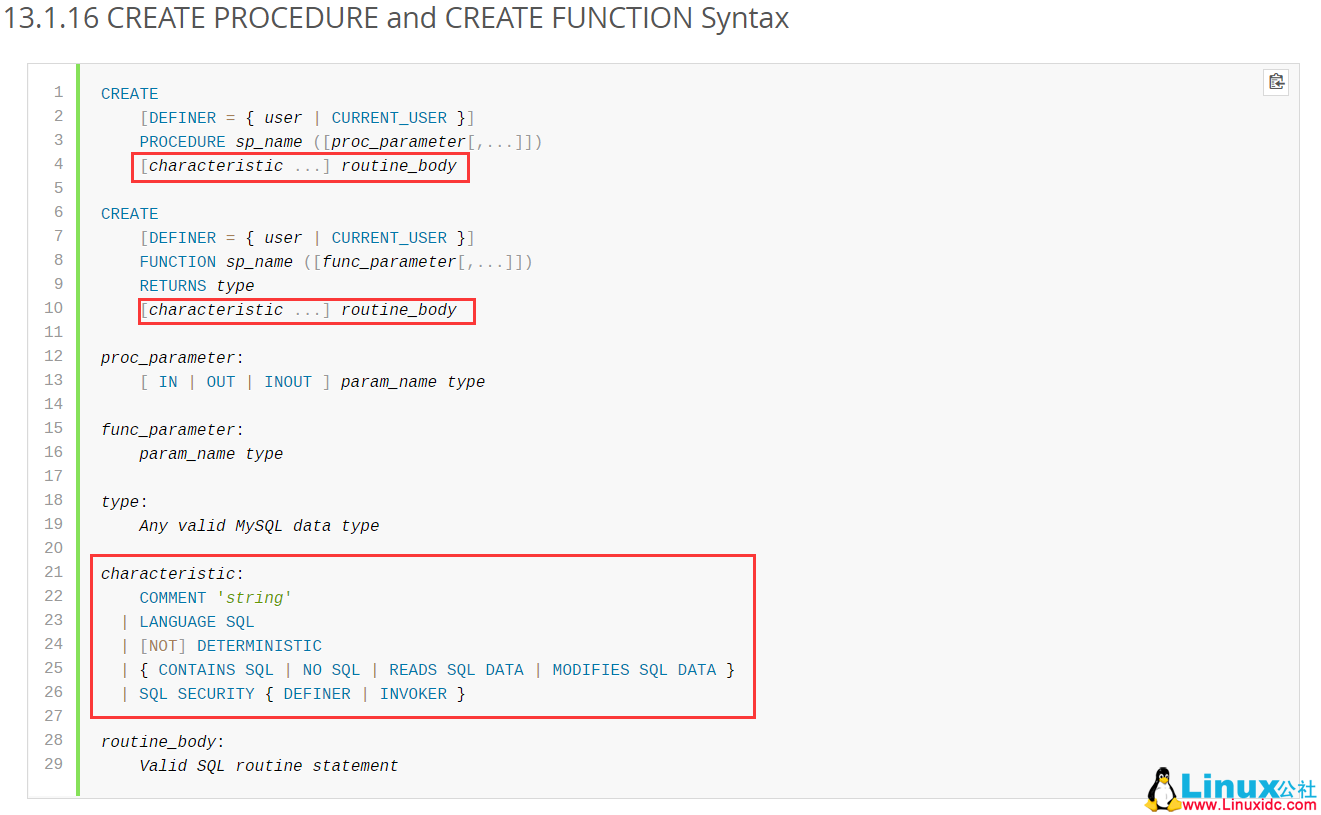Select the RETURNS keyword on line 9
The height and width of the screenshot is (815, 1321).
tap(173, 286)
